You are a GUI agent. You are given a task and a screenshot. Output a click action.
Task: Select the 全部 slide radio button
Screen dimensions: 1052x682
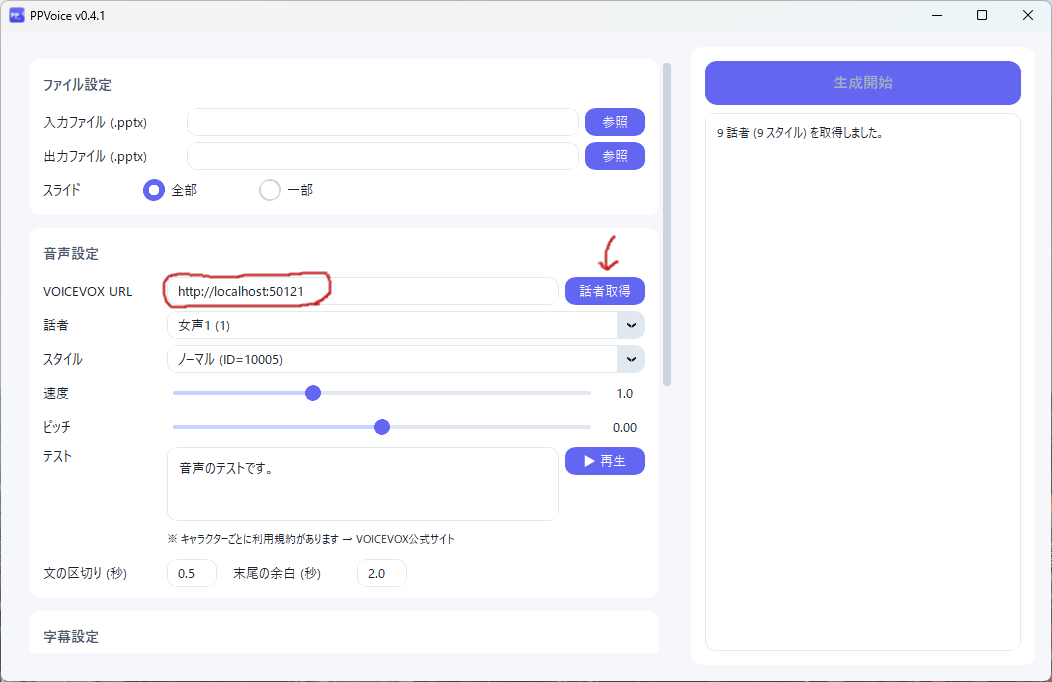click(x=154, y=190)
